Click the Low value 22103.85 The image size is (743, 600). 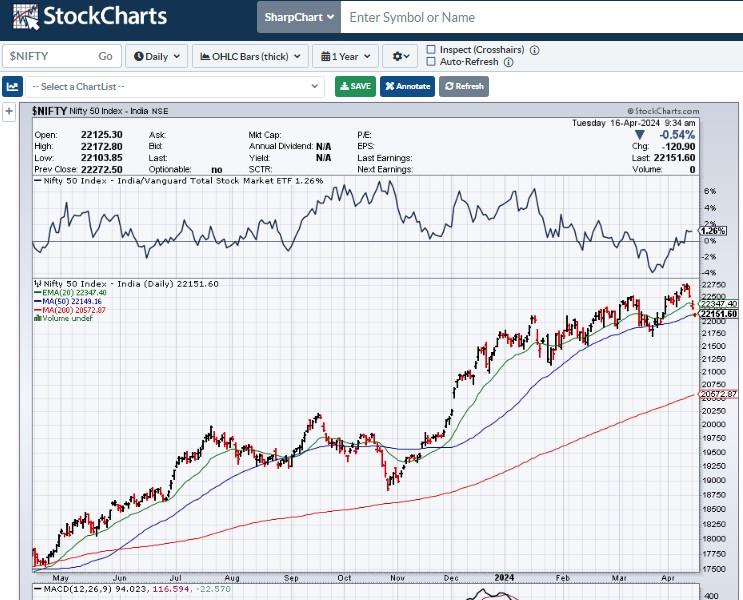(x=102, y=158)
